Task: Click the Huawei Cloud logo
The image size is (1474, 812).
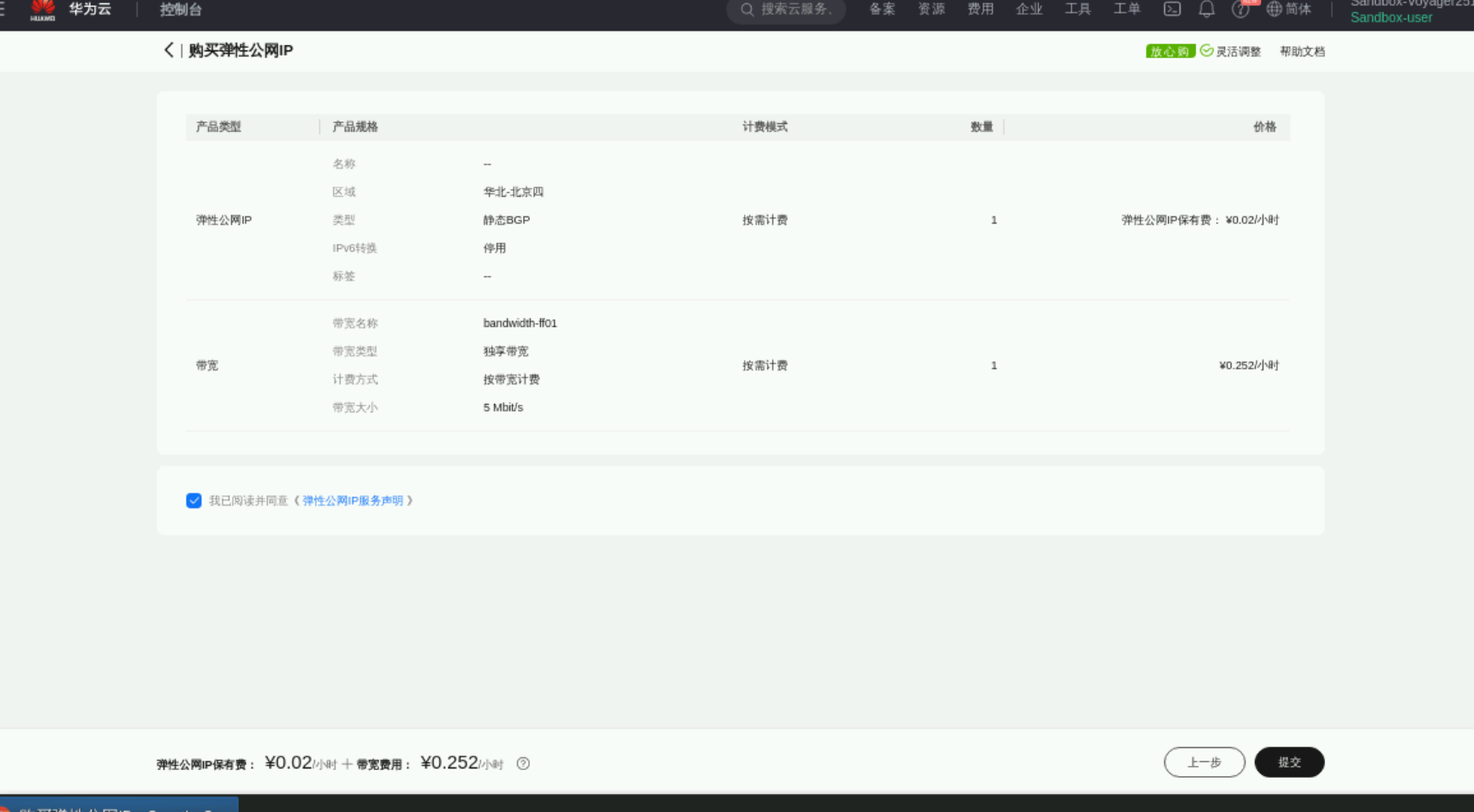Action: (43, 10)
